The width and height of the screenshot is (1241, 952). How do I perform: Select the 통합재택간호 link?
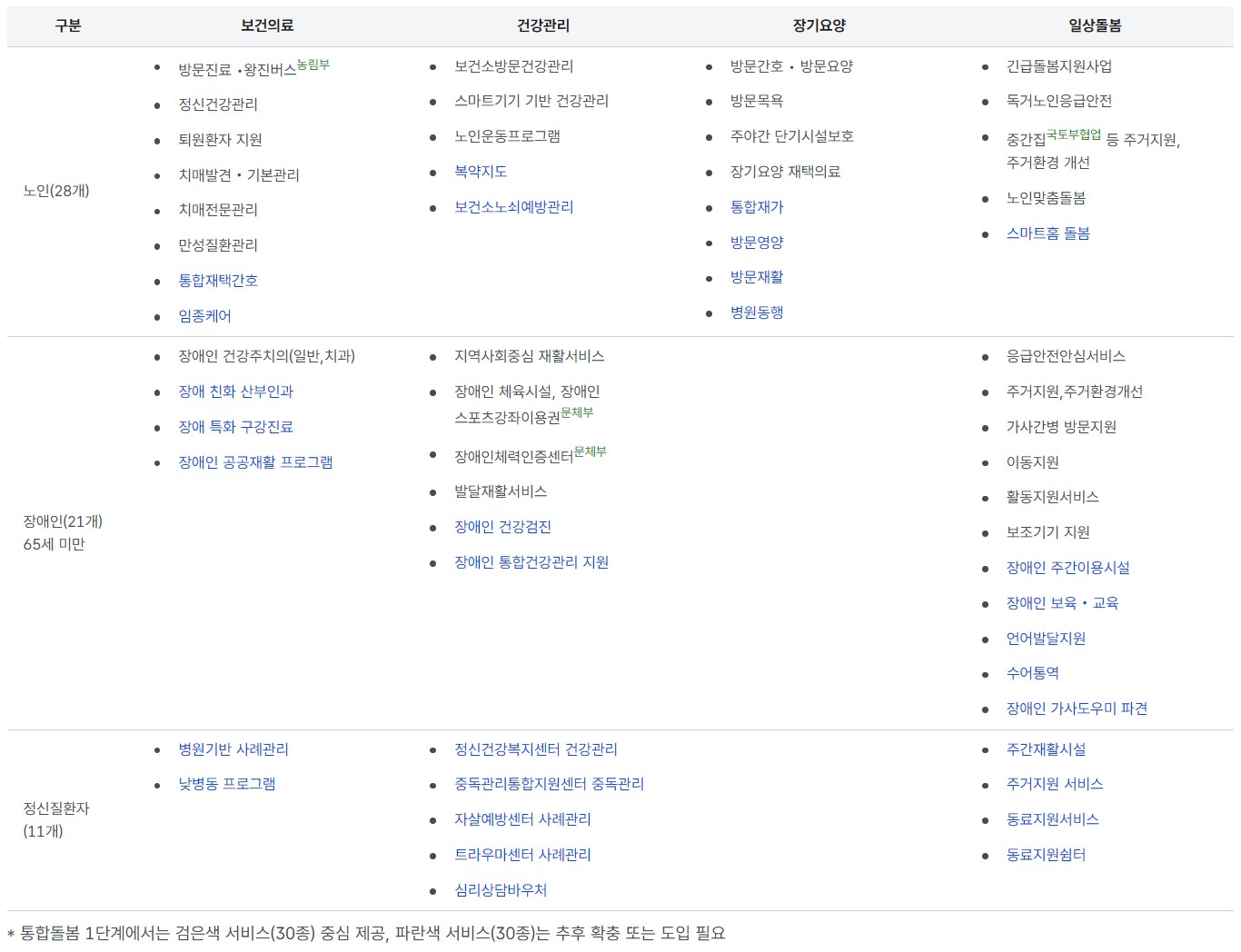point(218,281)
